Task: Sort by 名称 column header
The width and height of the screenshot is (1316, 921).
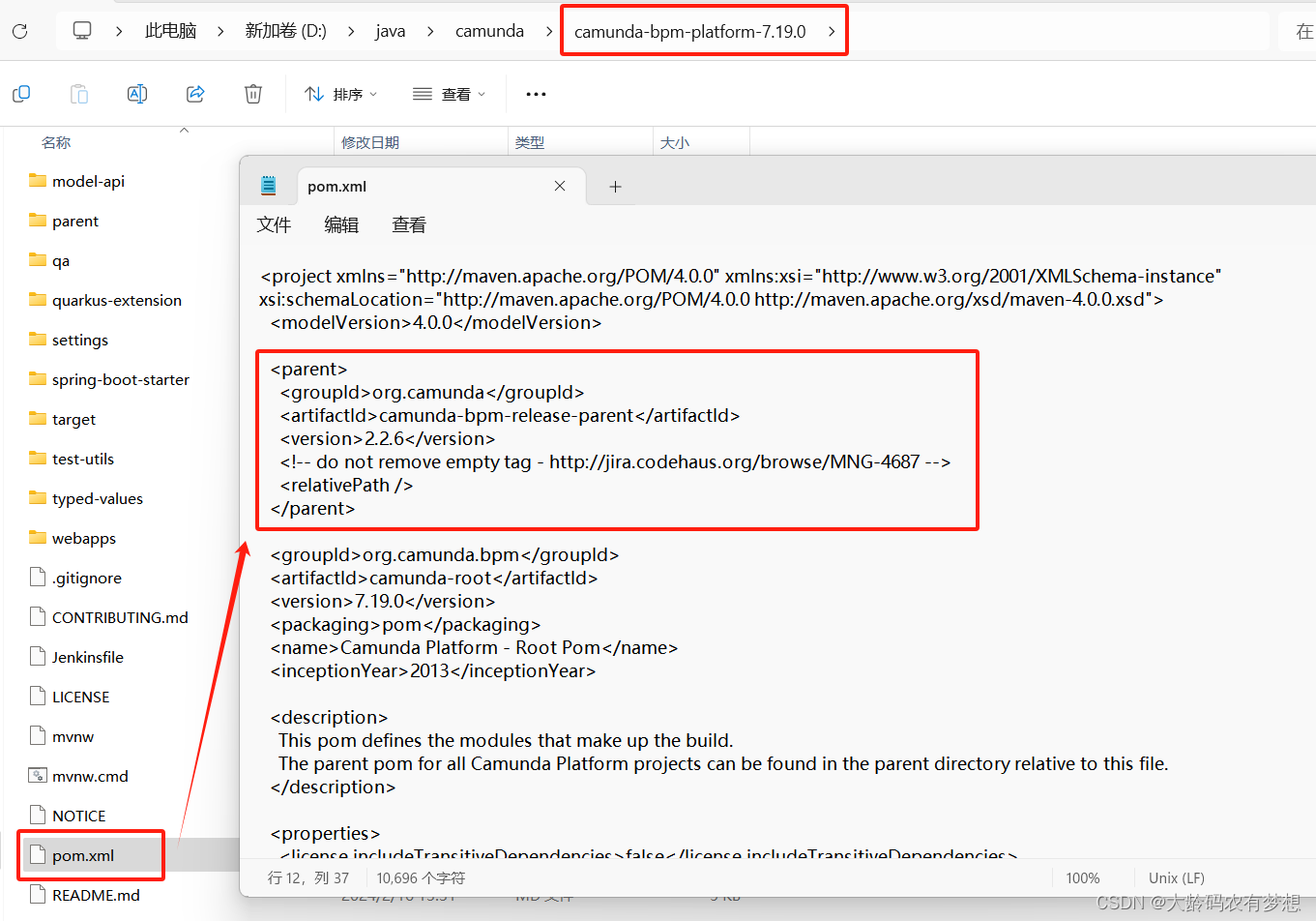Action: pos(56,142)
